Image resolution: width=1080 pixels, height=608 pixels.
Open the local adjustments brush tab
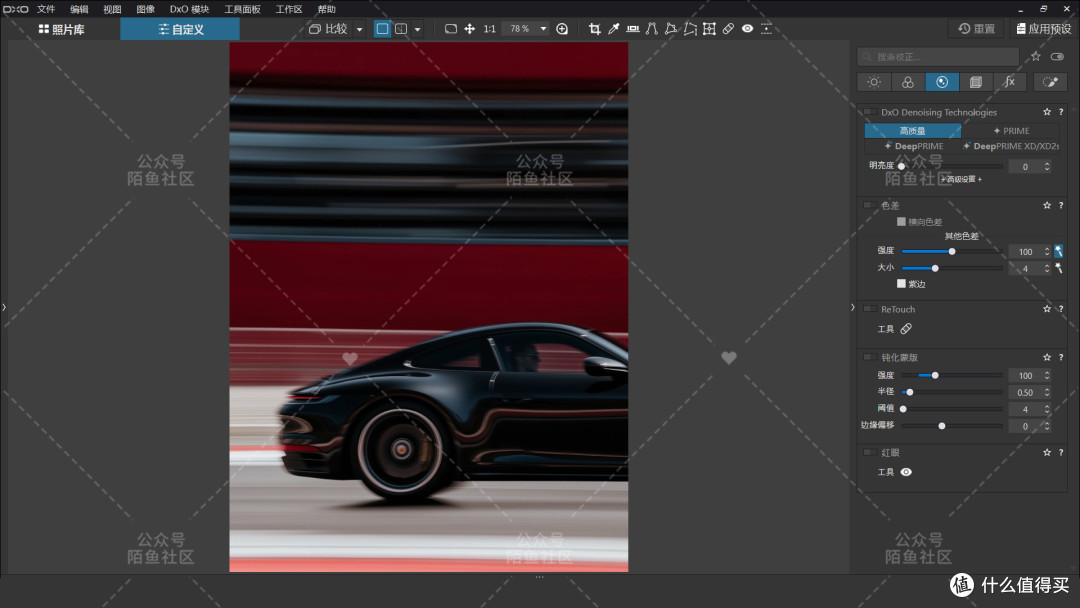tap(1050, 82)
